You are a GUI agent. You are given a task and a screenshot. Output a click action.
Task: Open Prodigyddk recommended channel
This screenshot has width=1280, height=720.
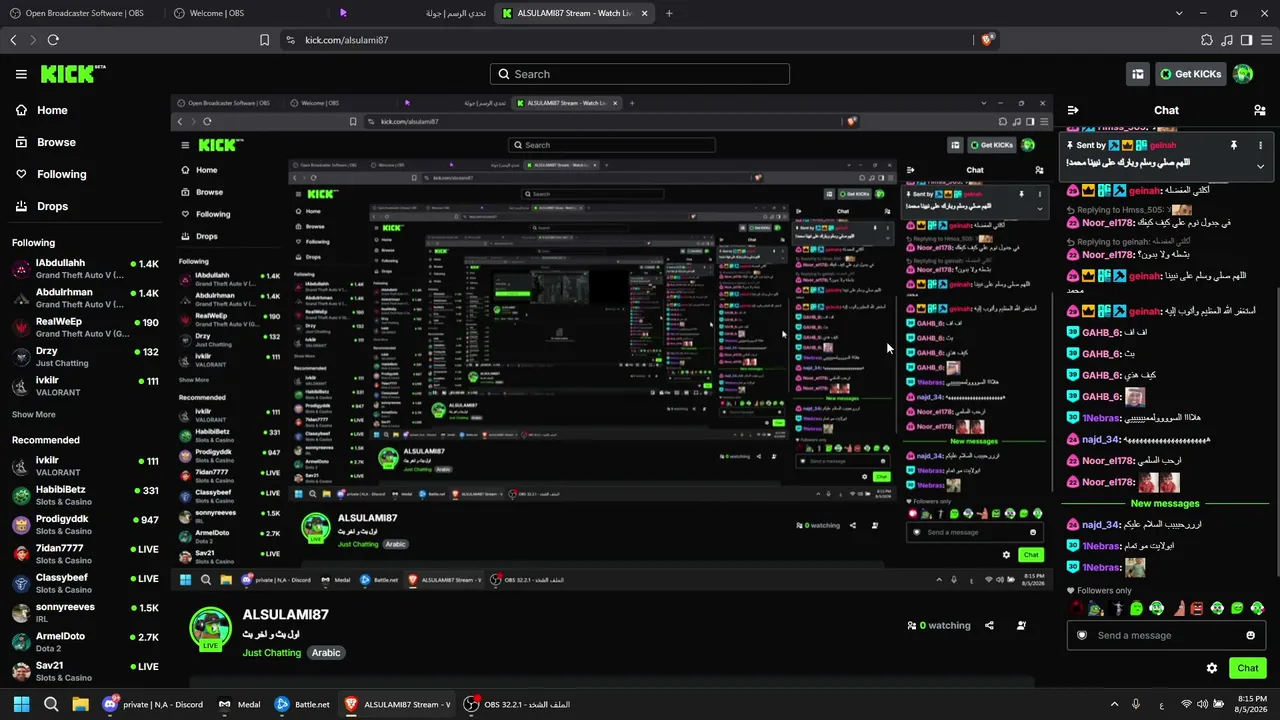(x=85, y=525)
